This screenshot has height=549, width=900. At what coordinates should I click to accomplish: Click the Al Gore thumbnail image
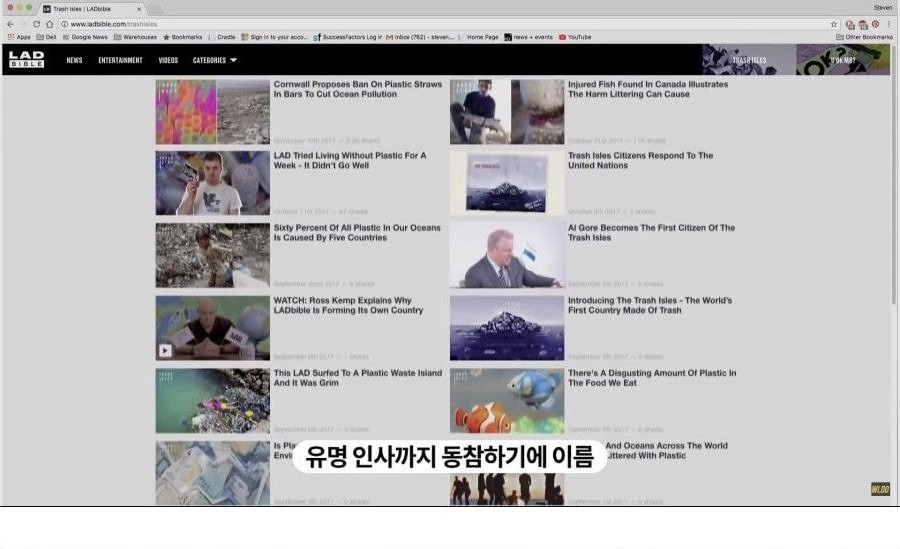tap(507, 256)
